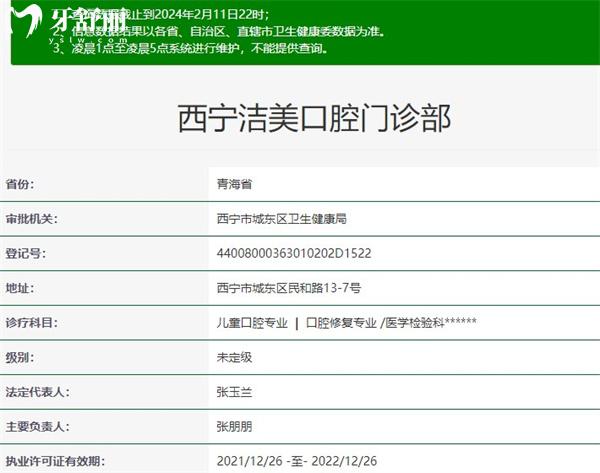Viewport: 600px width, 473px height.
Task: Click the 级别 label
Action: (x=20, y=357)
